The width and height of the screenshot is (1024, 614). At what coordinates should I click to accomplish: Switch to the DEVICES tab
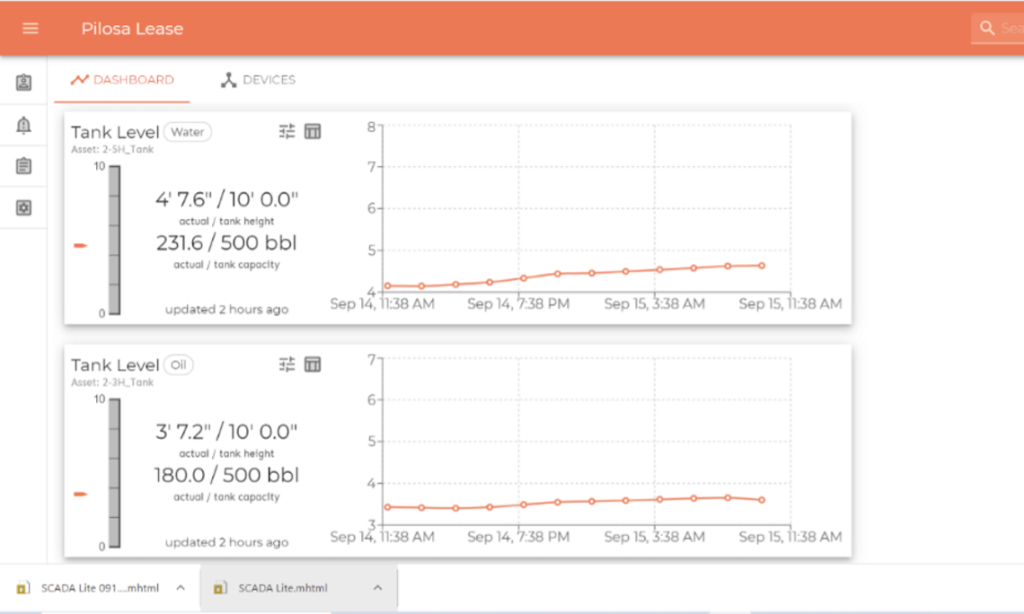click(x=257, y=79)
